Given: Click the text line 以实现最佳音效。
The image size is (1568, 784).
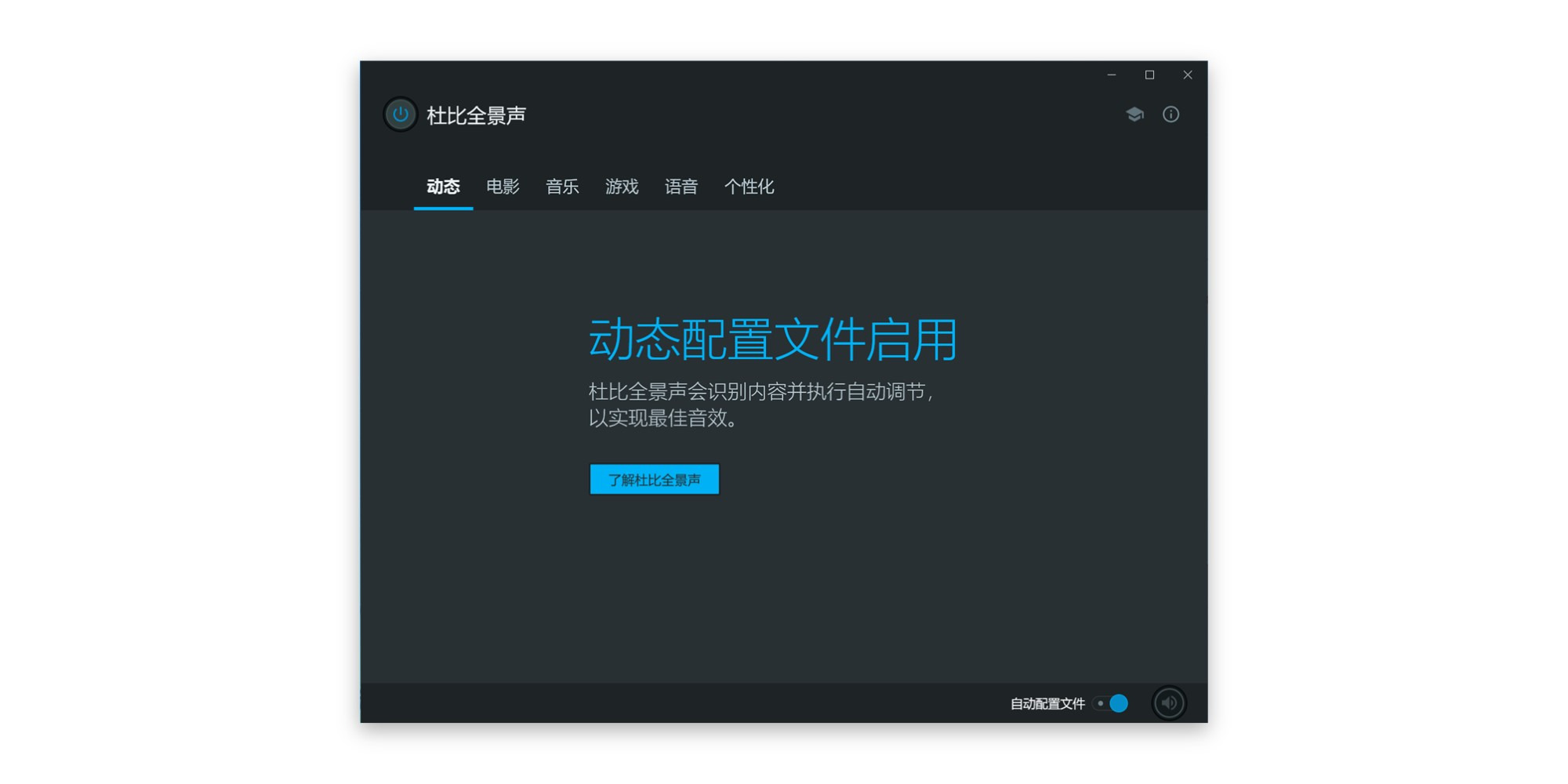Looking at the screenshot, I should 664,418.
